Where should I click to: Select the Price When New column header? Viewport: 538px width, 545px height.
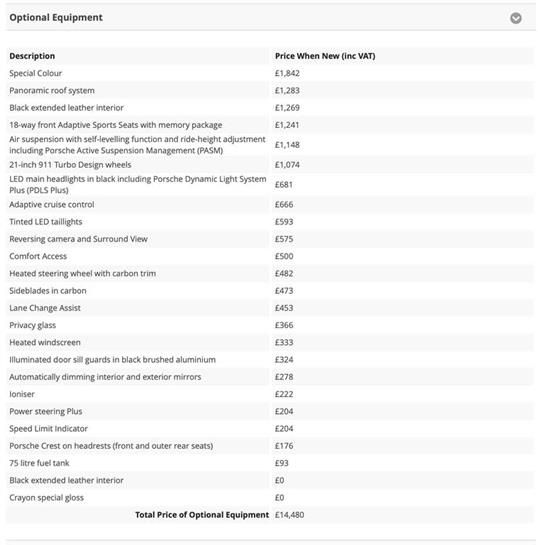(x=325, y=56)
